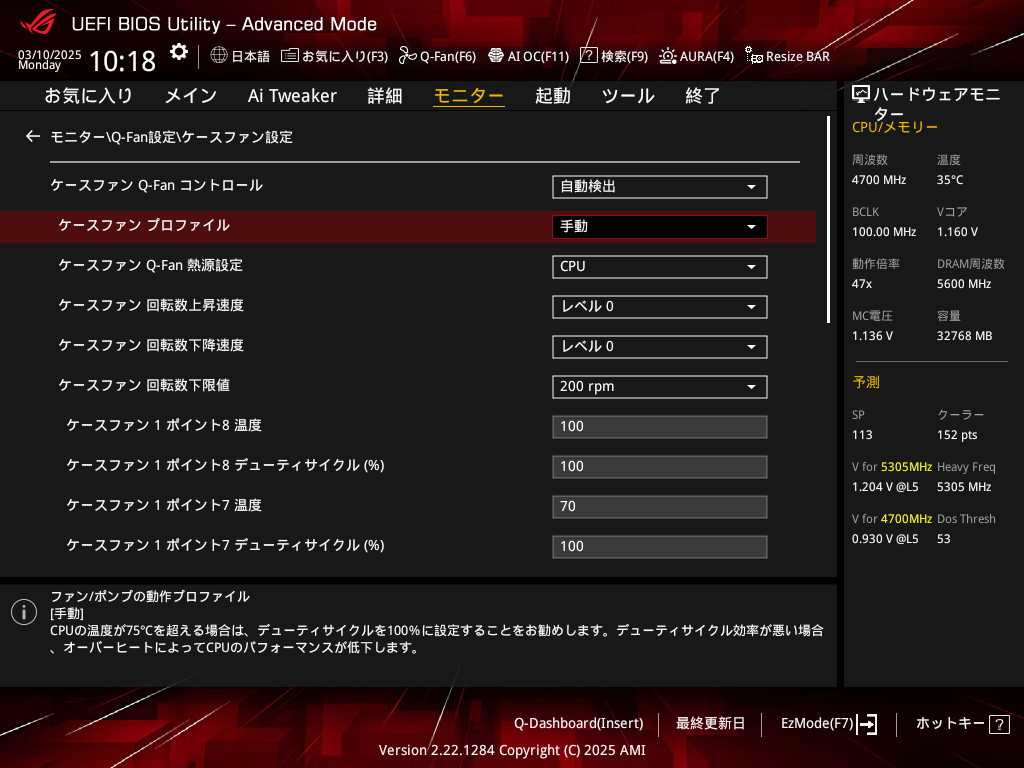Switch to メイン tab
The image size is (1024, 768).
point(191,96)
